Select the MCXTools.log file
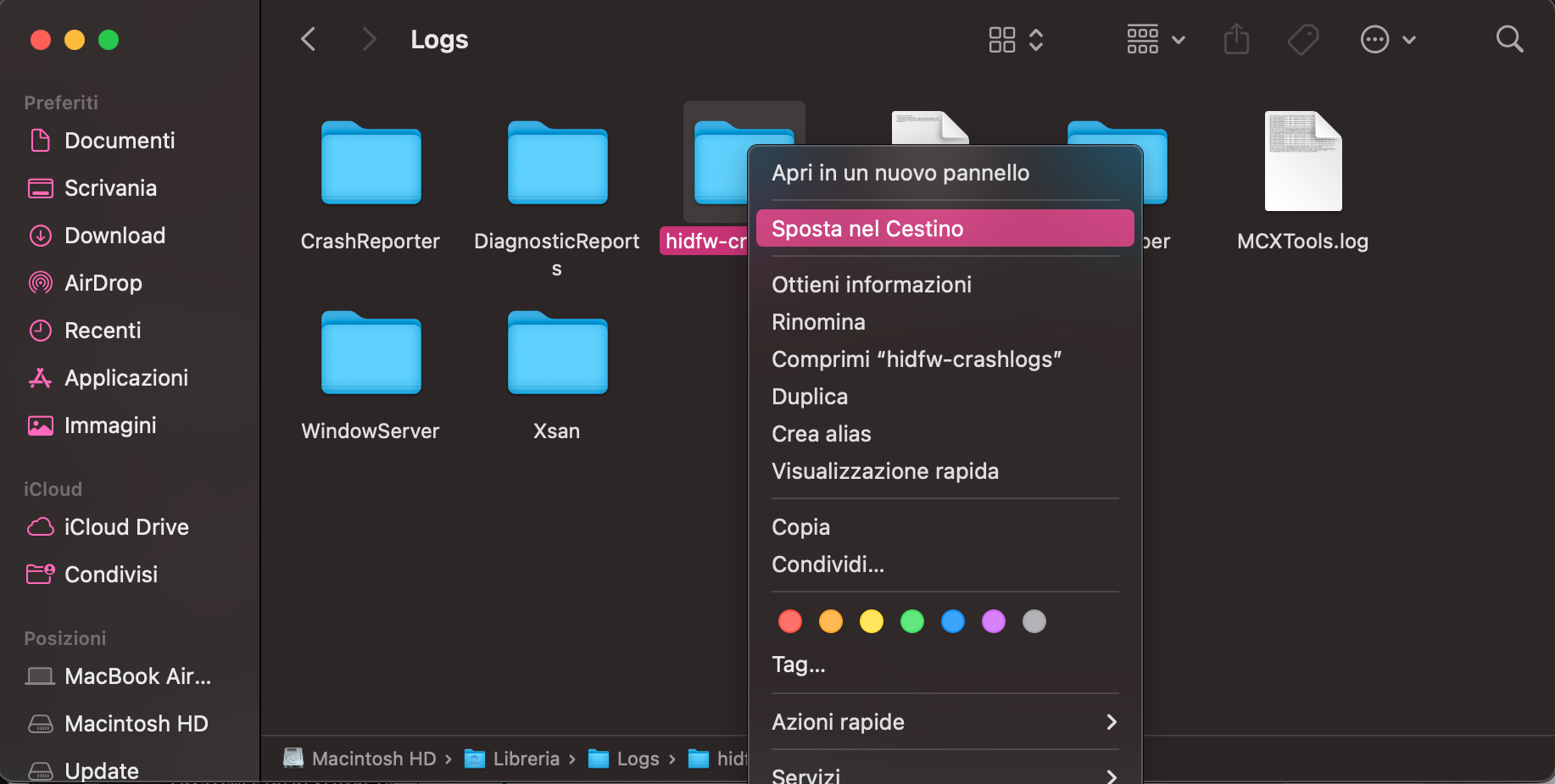 [x=1302, y=163]
